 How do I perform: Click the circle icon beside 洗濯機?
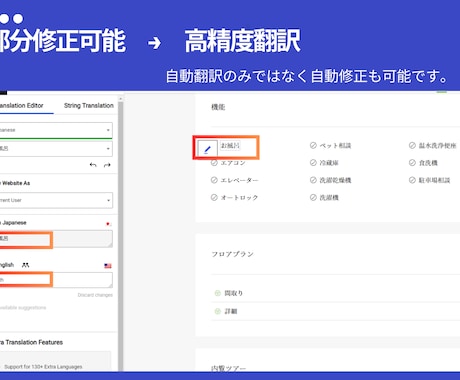click(313, 197)
